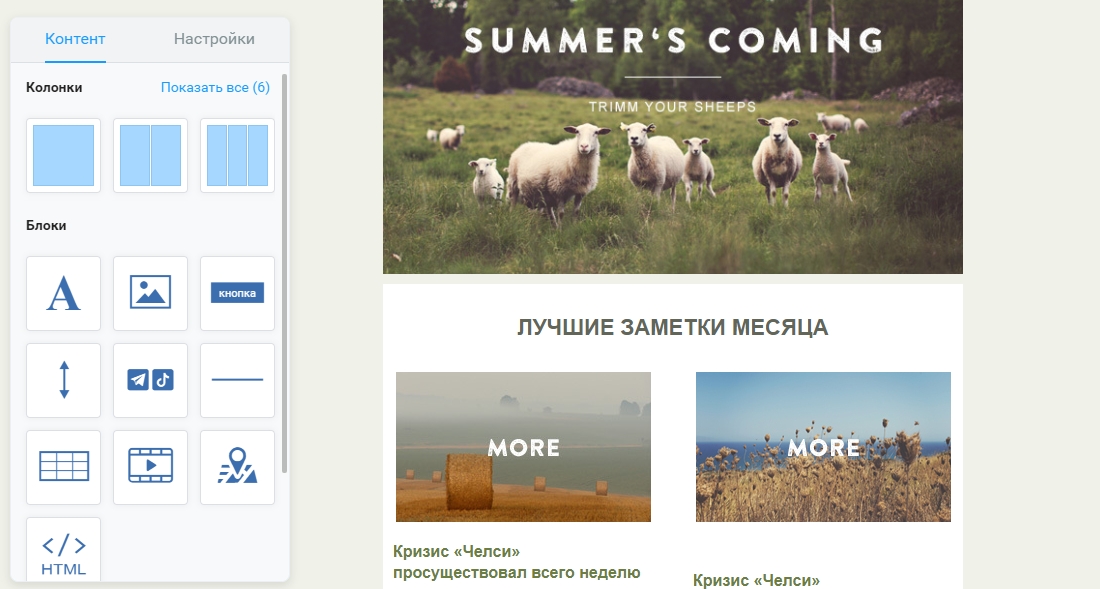
Task: Insert a horizontal divider line block
Action: point(237,380)
